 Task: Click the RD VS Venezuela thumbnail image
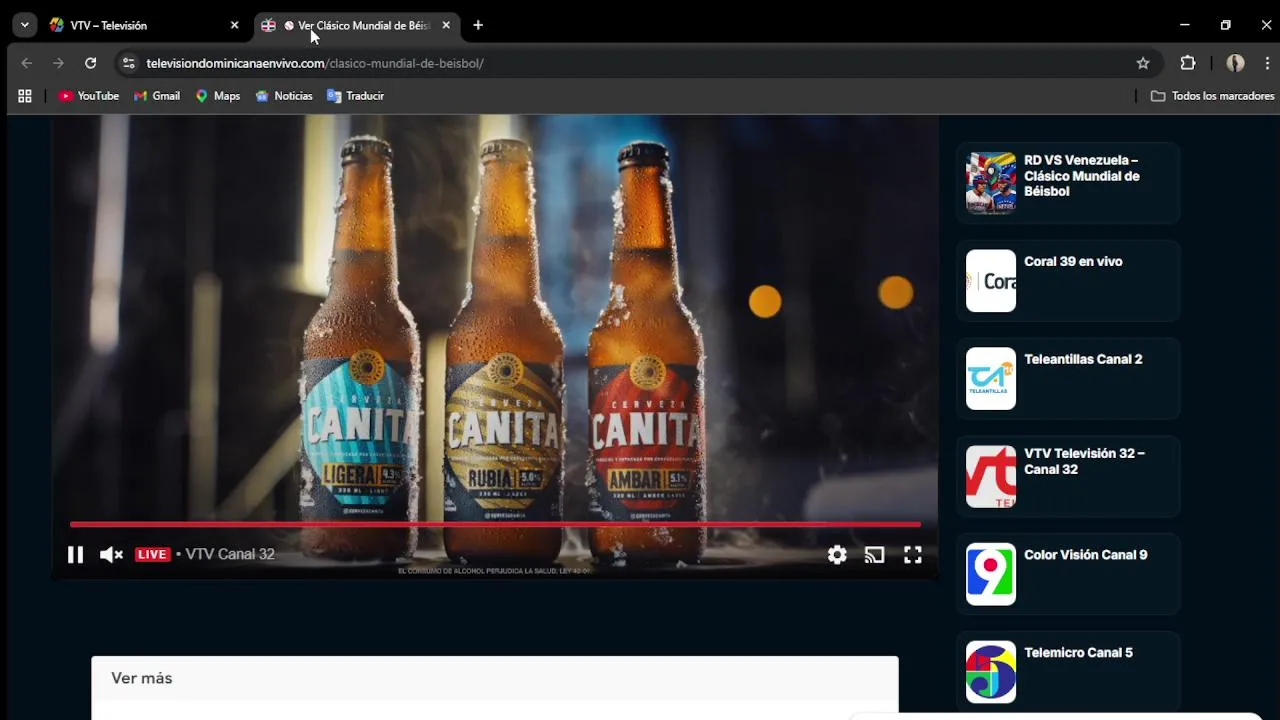point(991,183)
